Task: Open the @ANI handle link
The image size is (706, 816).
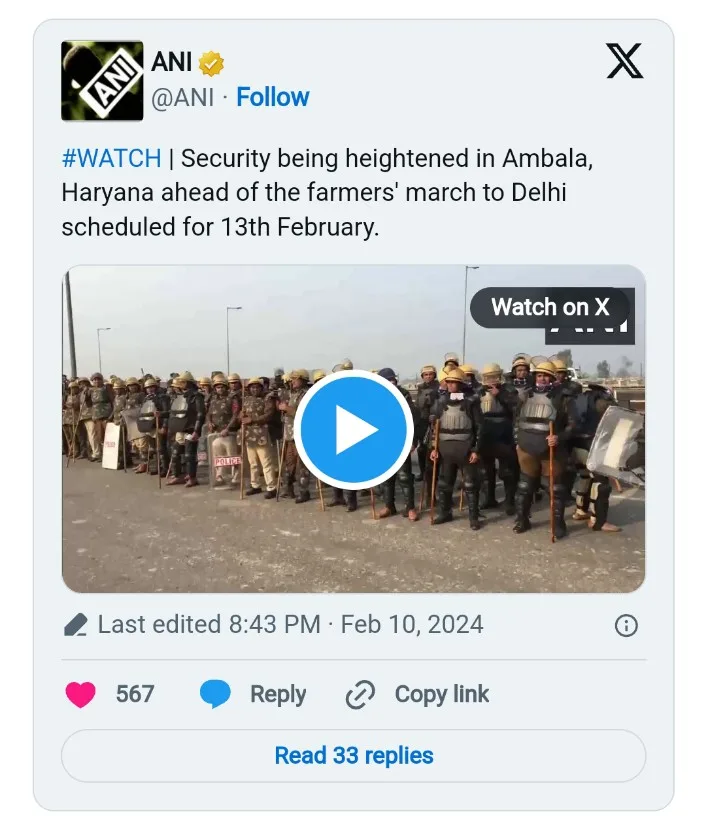Action: (182, 97)
